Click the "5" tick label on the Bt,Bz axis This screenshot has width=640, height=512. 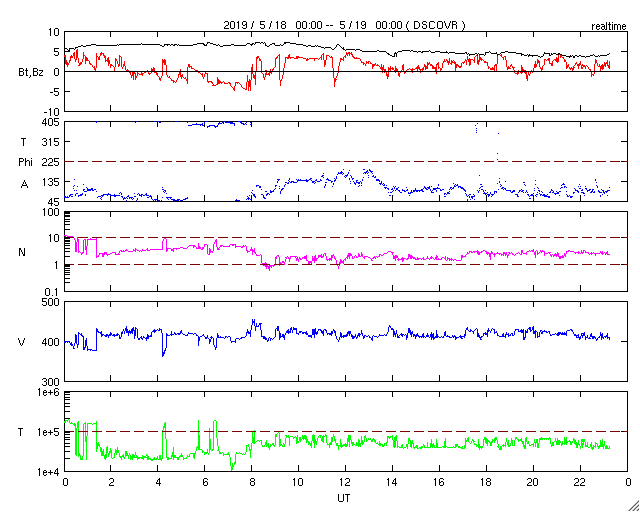57,51
